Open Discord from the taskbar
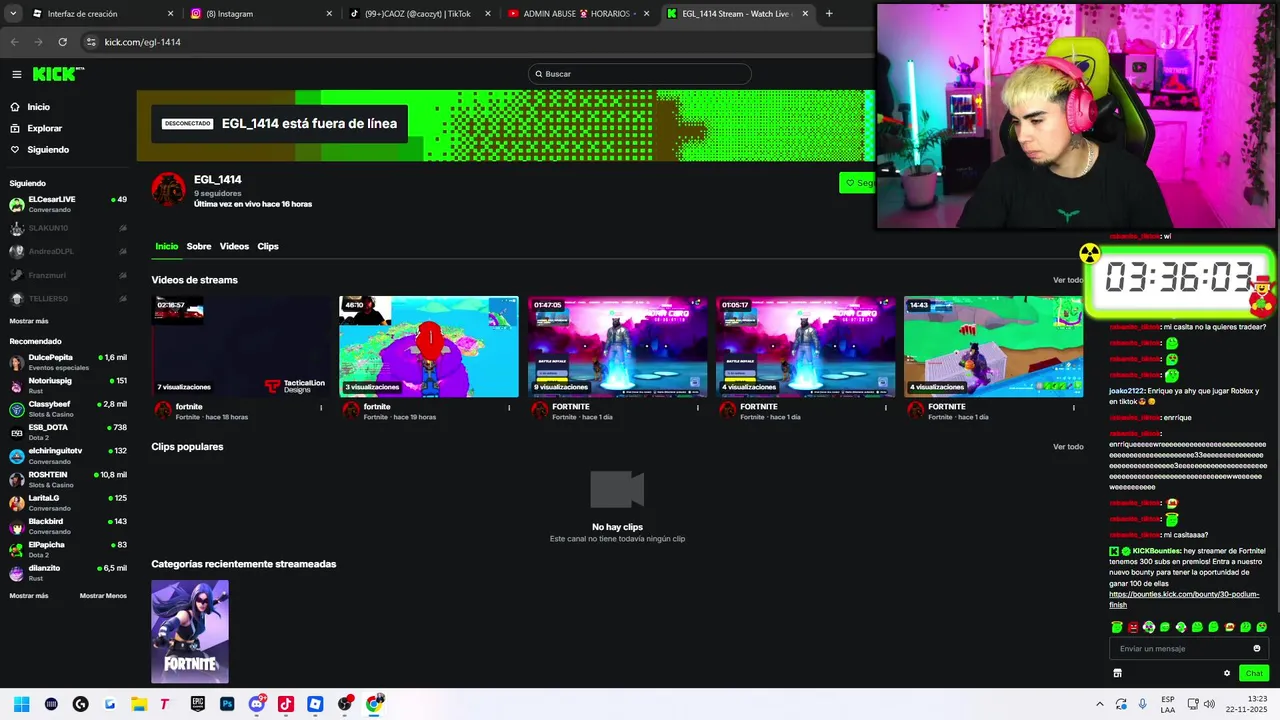The image size is (1280, 720). coord(257,704)
